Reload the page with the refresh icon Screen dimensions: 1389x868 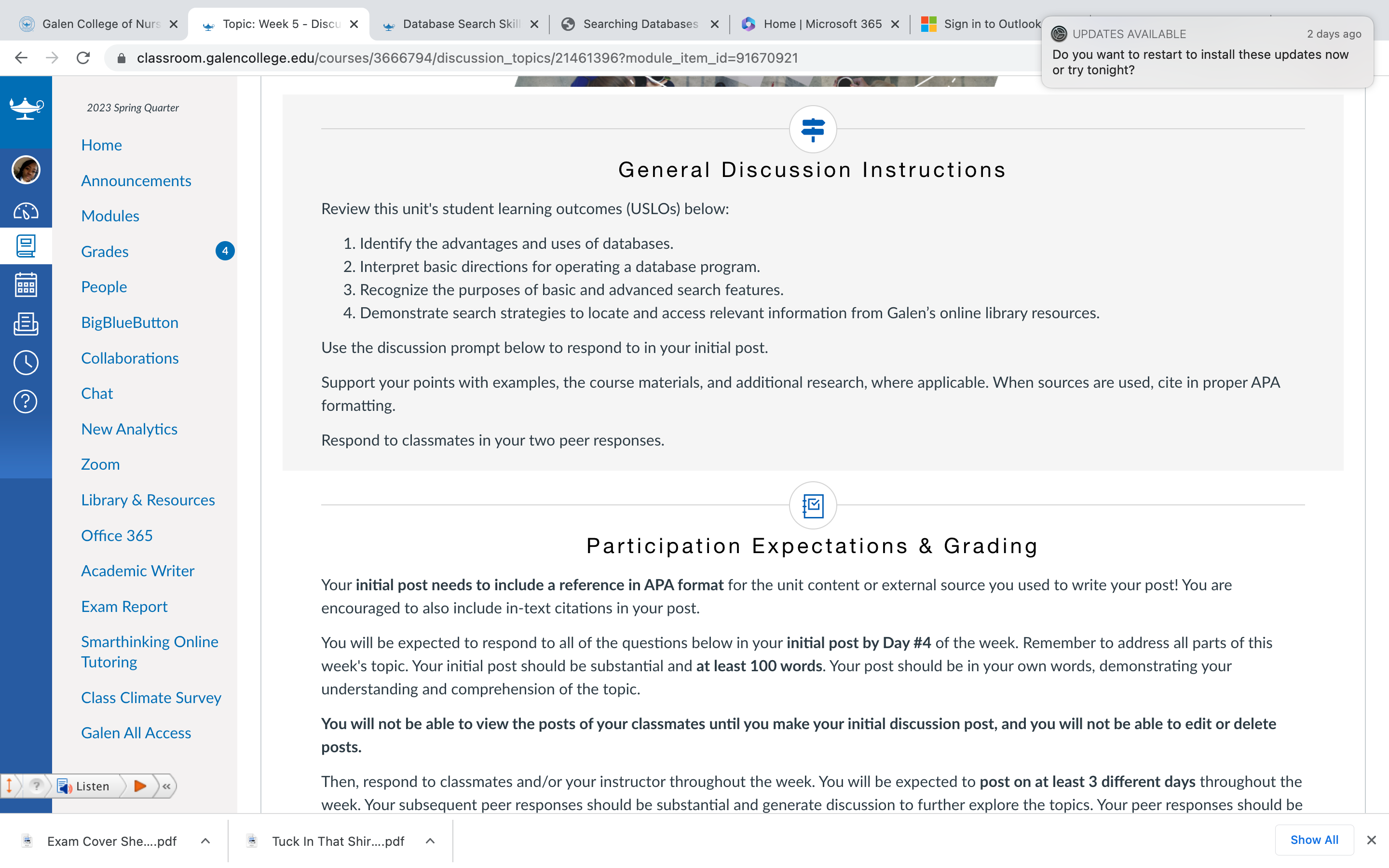(83, 58)
